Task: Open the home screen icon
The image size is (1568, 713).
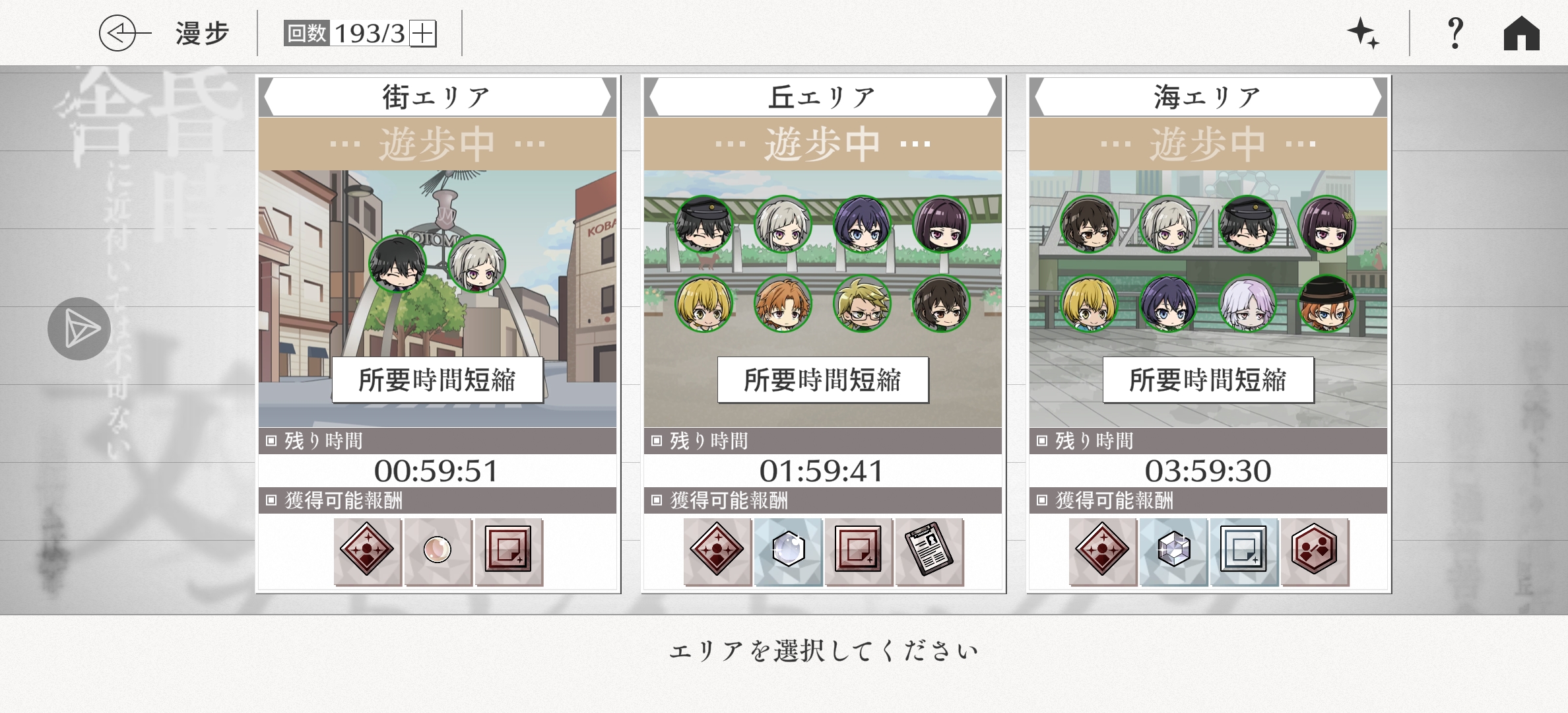Action: coord(1521,33)
